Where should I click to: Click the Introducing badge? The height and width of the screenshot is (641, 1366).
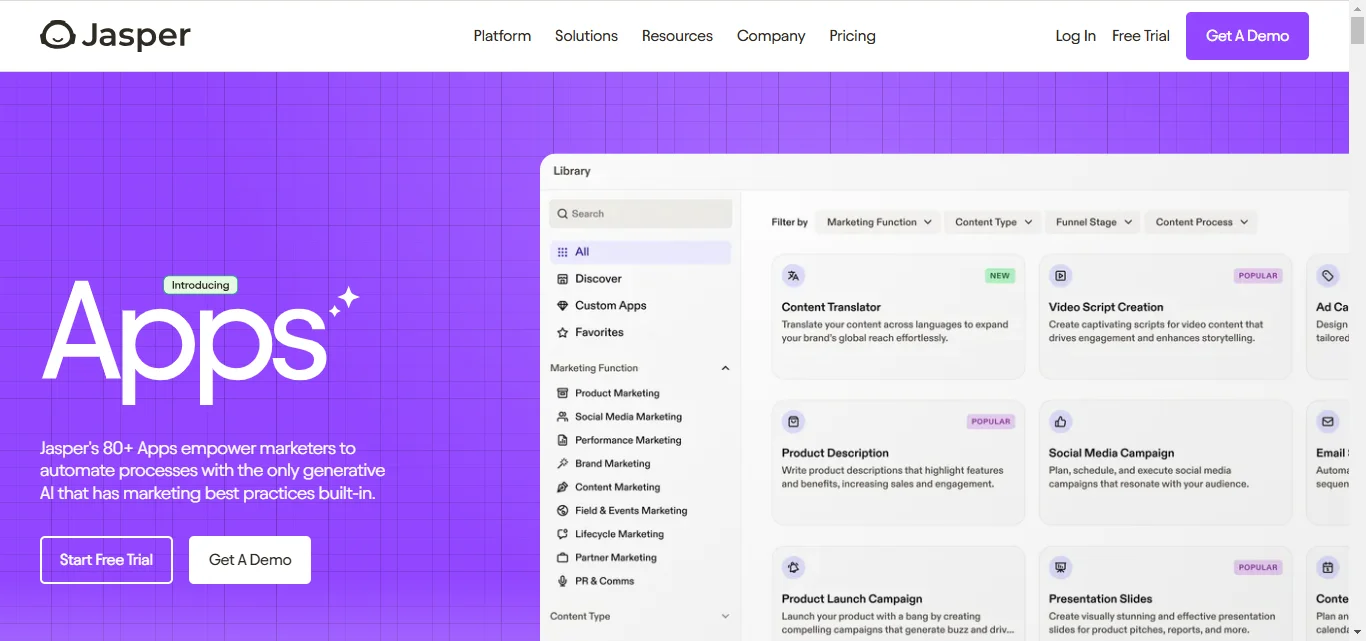(x=200, y=285)
